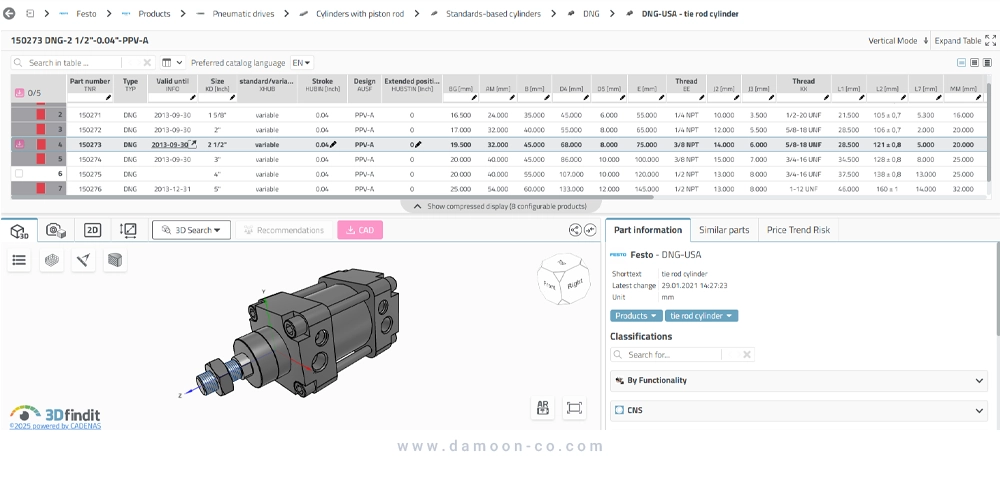
Task: Open the preferred catalog language EN dropdown
Action: pyautogui.click(x=301, y=62)
